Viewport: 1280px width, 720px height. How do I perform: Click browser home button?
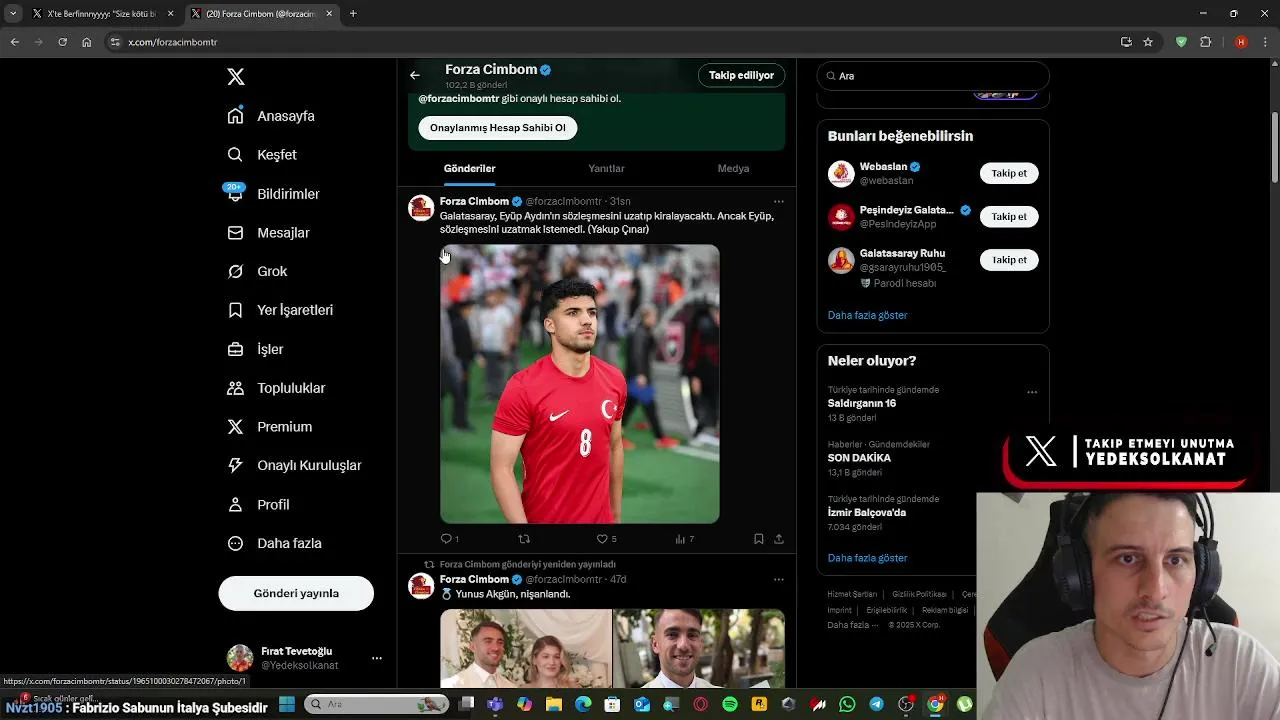pyautogui.click(x=87, y=42)
